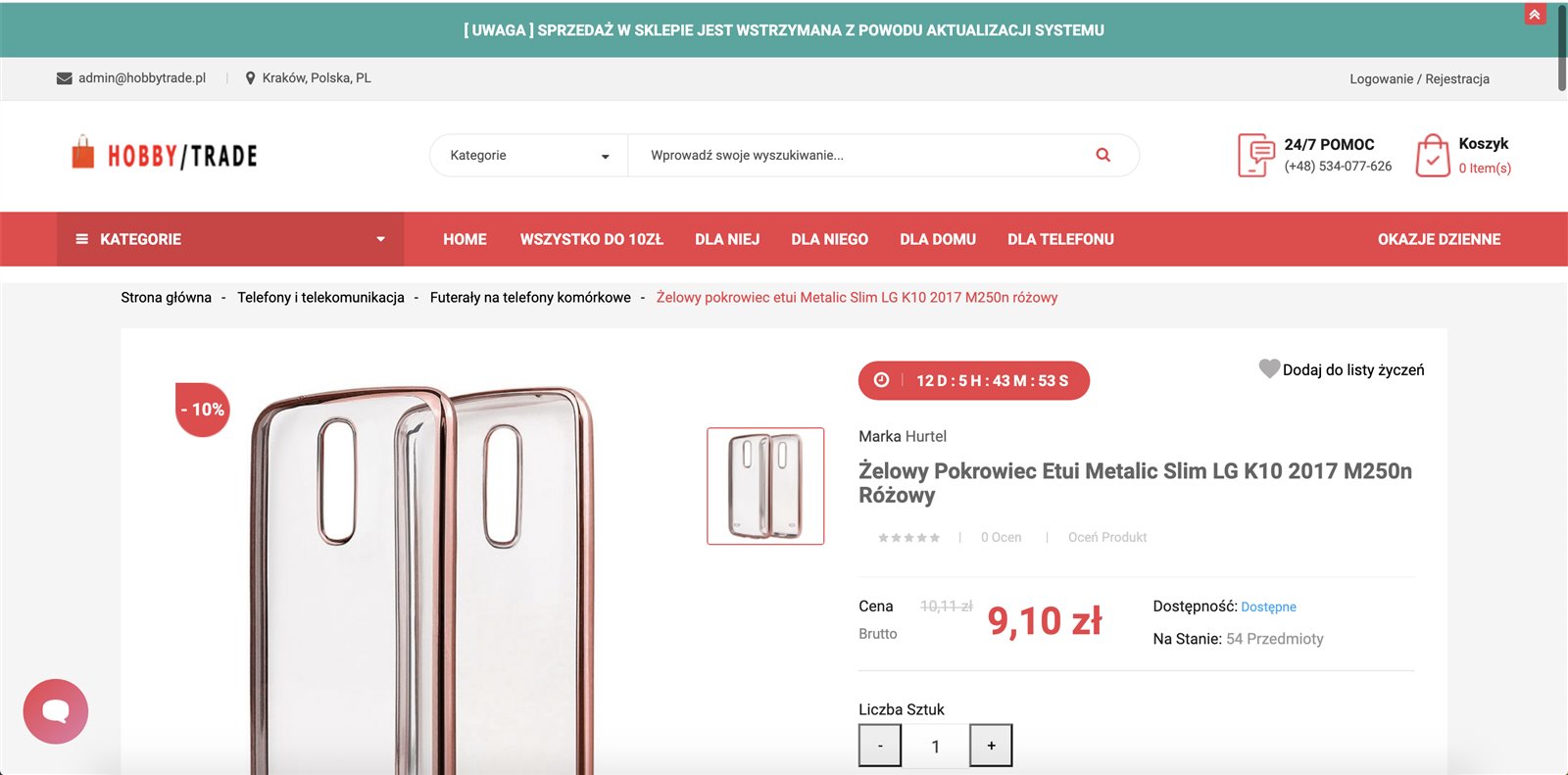Increase quantity with plus button
The width and height of the screenshot is (1568, 775).
(x=991, y=746)
